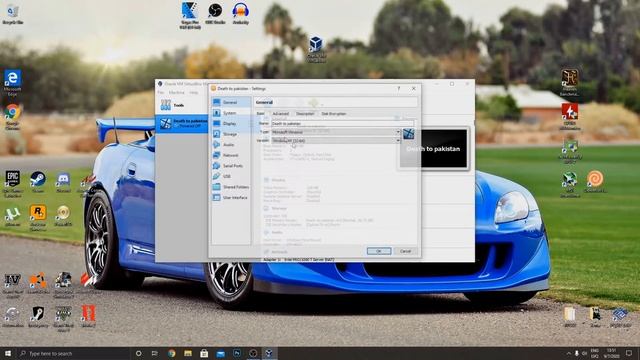Open the Audacity desktop icon
This screenshot has height=360, width=640.
[x=240, y=13]
